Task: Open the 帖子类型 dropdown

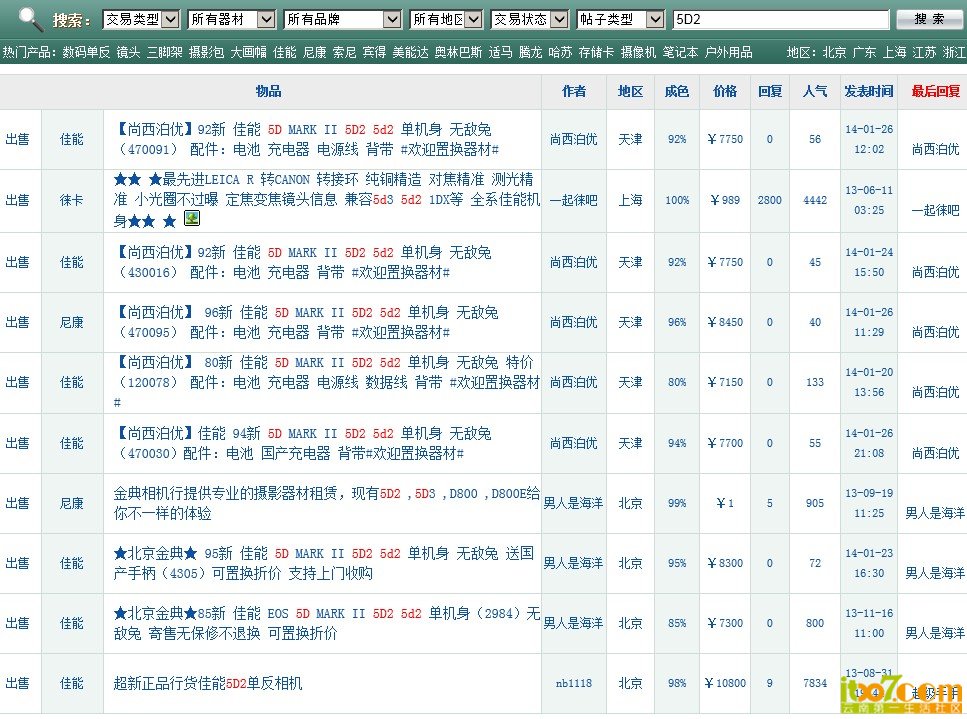Action: (x=621, y=20)
